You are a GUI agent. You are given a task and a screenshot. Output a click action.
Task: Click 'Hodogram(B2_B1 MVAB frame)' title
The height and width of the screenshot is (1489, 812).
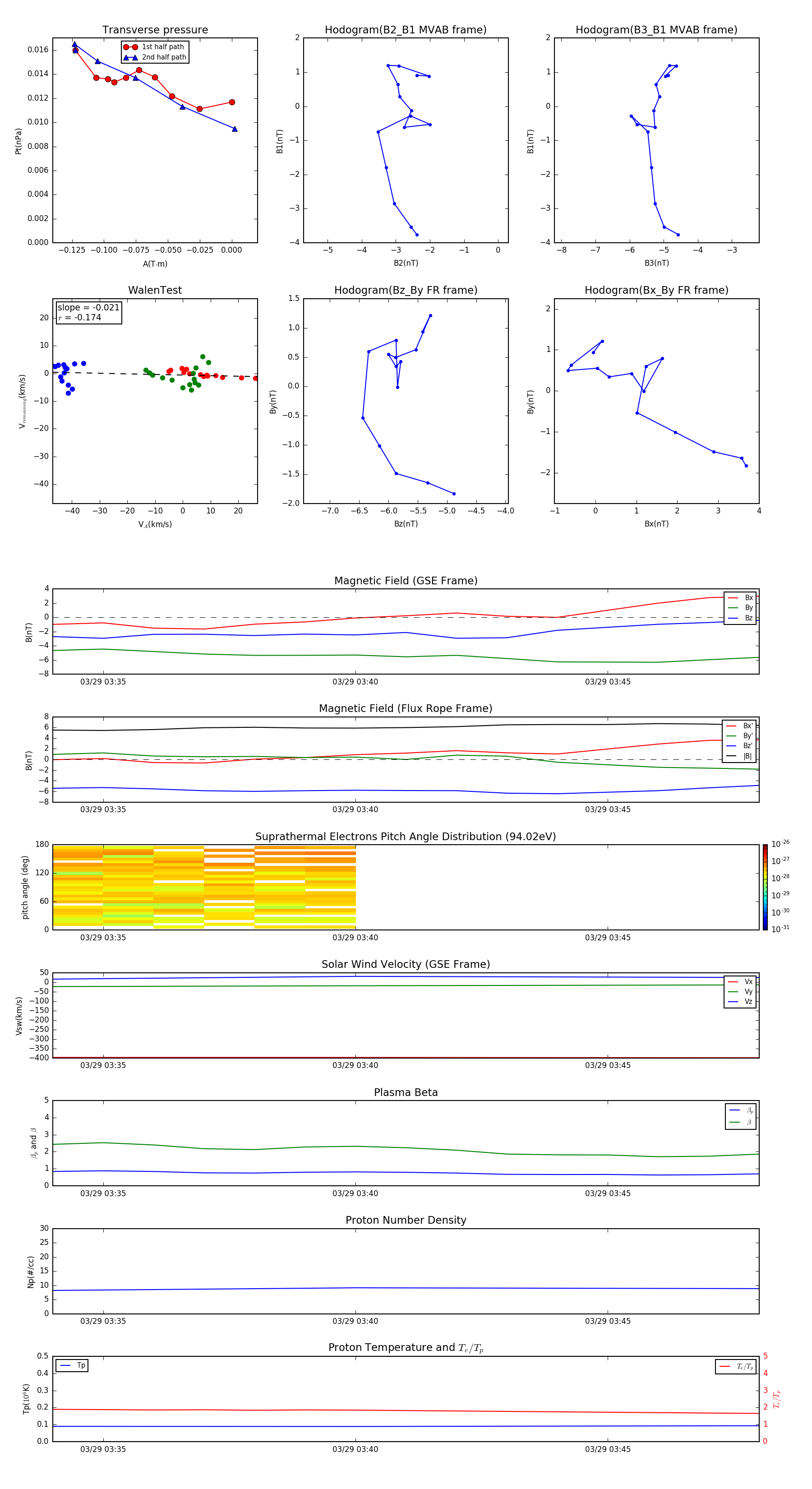tap(406, 29)
